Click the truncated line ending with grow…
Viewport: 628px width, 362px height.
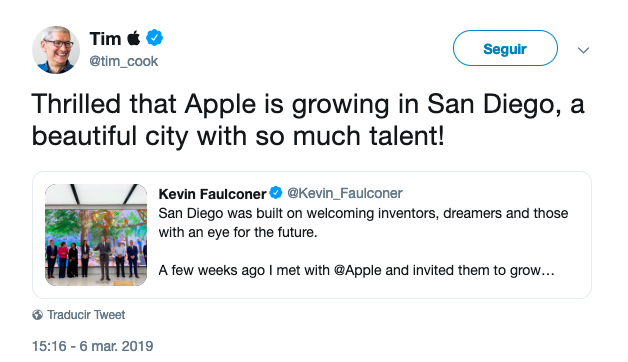(x=356, y=270)
